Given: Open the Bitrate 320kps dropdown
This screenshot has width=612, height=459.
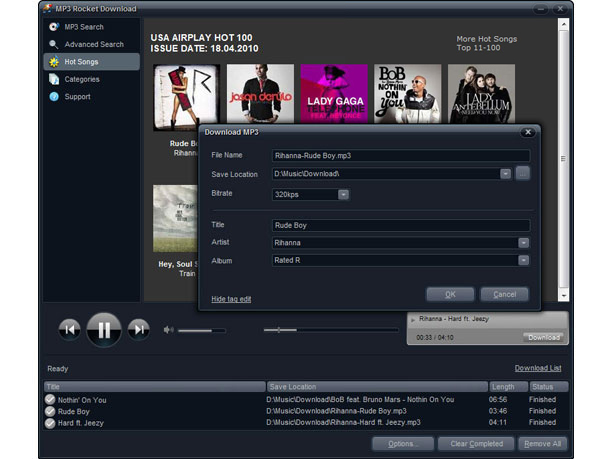Looking at the screenshot, I should coord(343,194).
